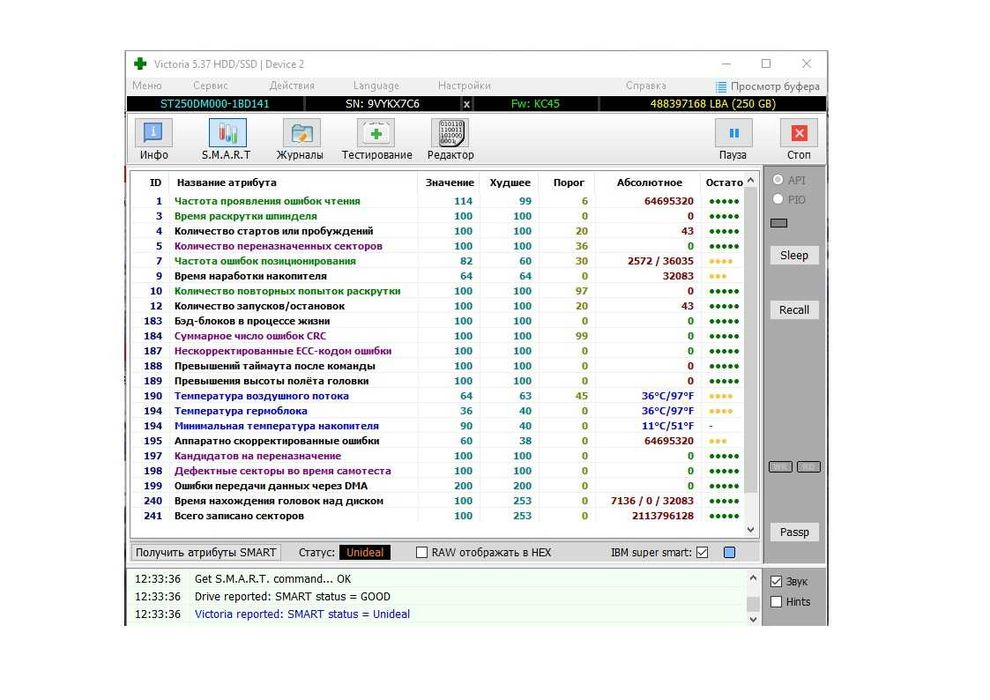
Task: Click down arrow of SMART table scrollbar
Action: (x=751, y=530)
